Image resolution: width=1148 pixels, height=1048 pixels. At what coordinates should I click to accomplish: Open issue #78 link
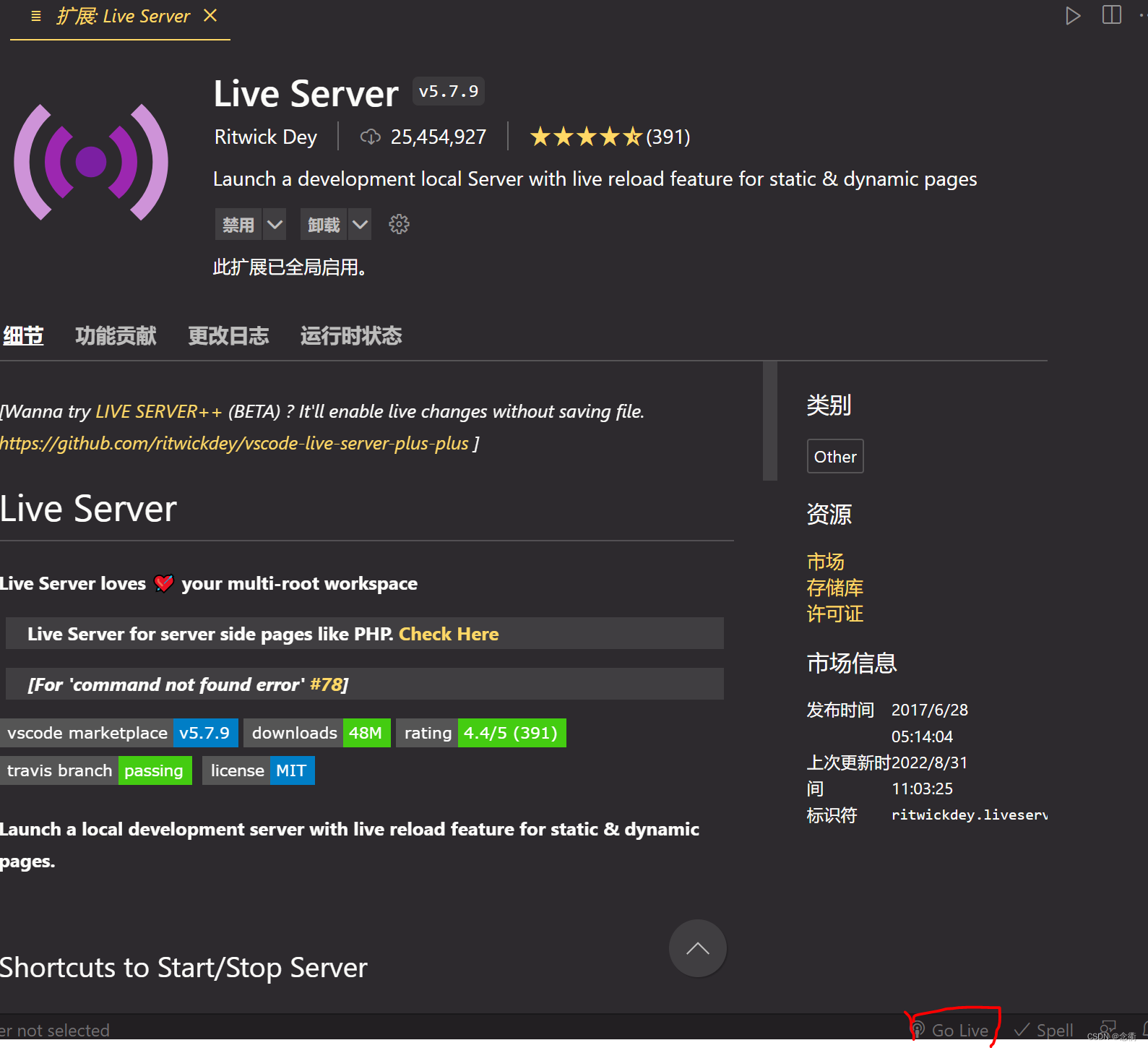click(x=326, y=684)
